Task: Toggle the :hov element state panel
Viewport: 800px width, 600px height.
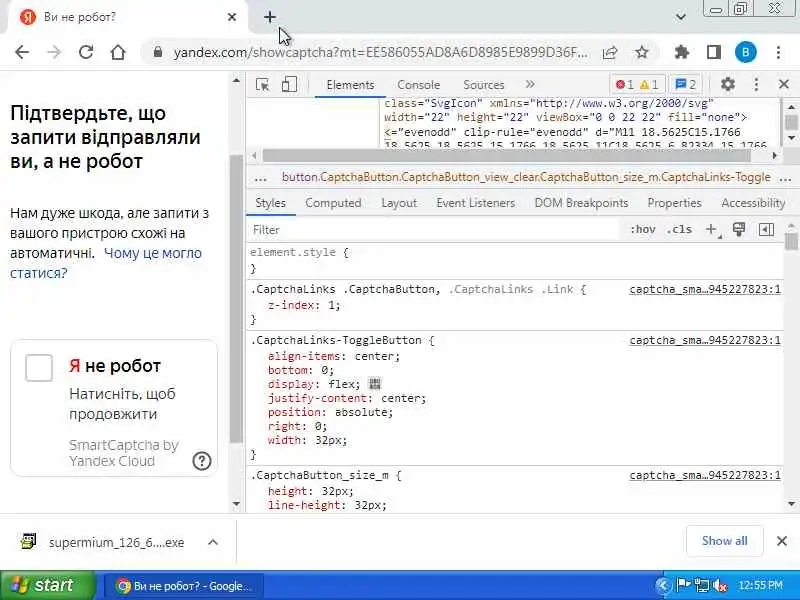Action: [642, 230]
